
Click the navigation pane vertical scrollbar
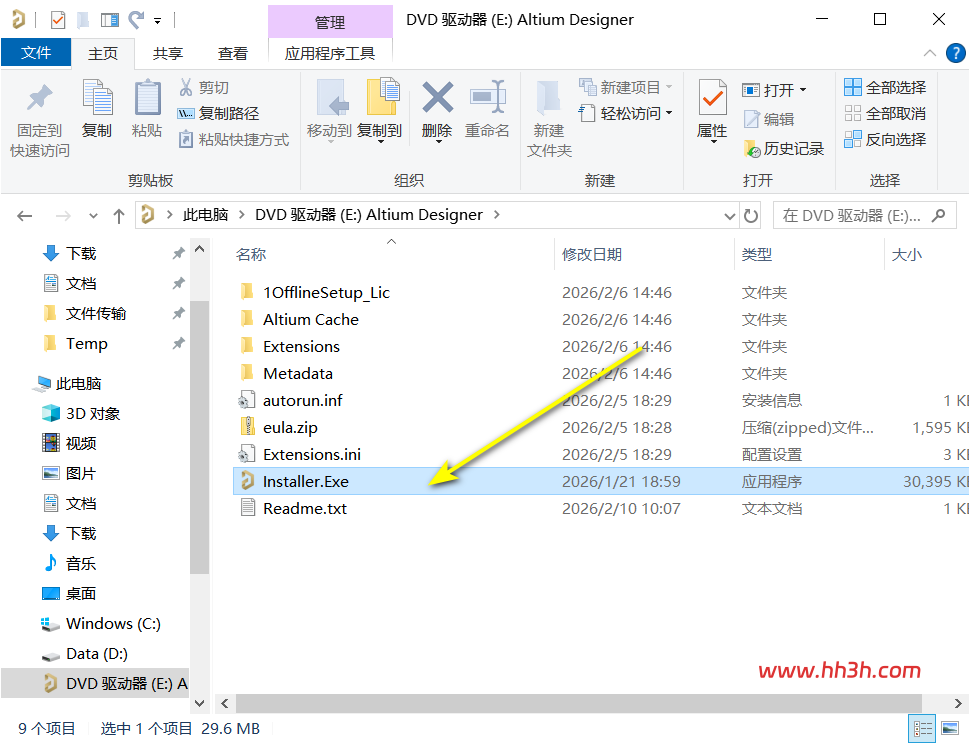coord(199,437)
